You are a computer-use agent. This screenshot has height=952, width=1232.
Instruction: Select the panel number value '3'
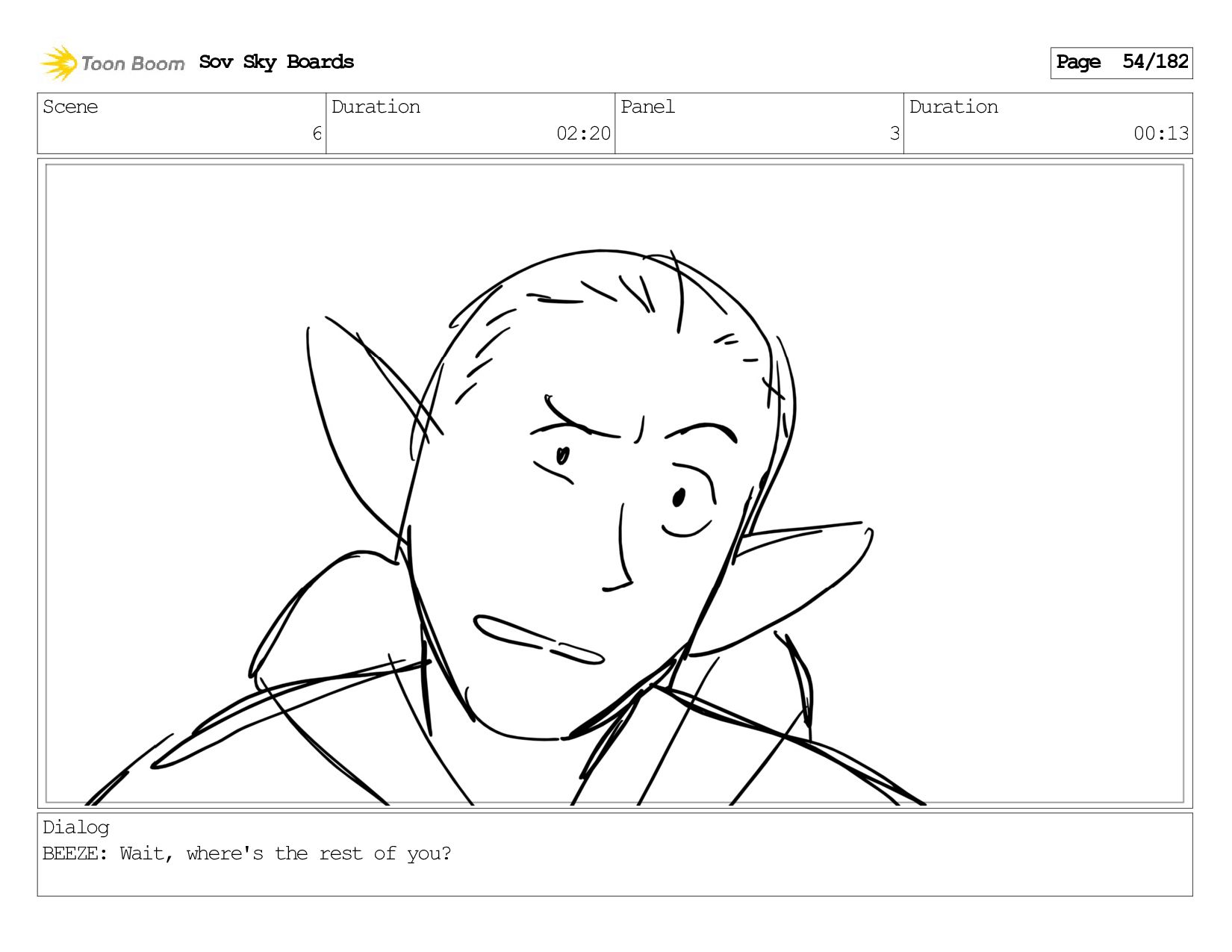tap(895, 134)
